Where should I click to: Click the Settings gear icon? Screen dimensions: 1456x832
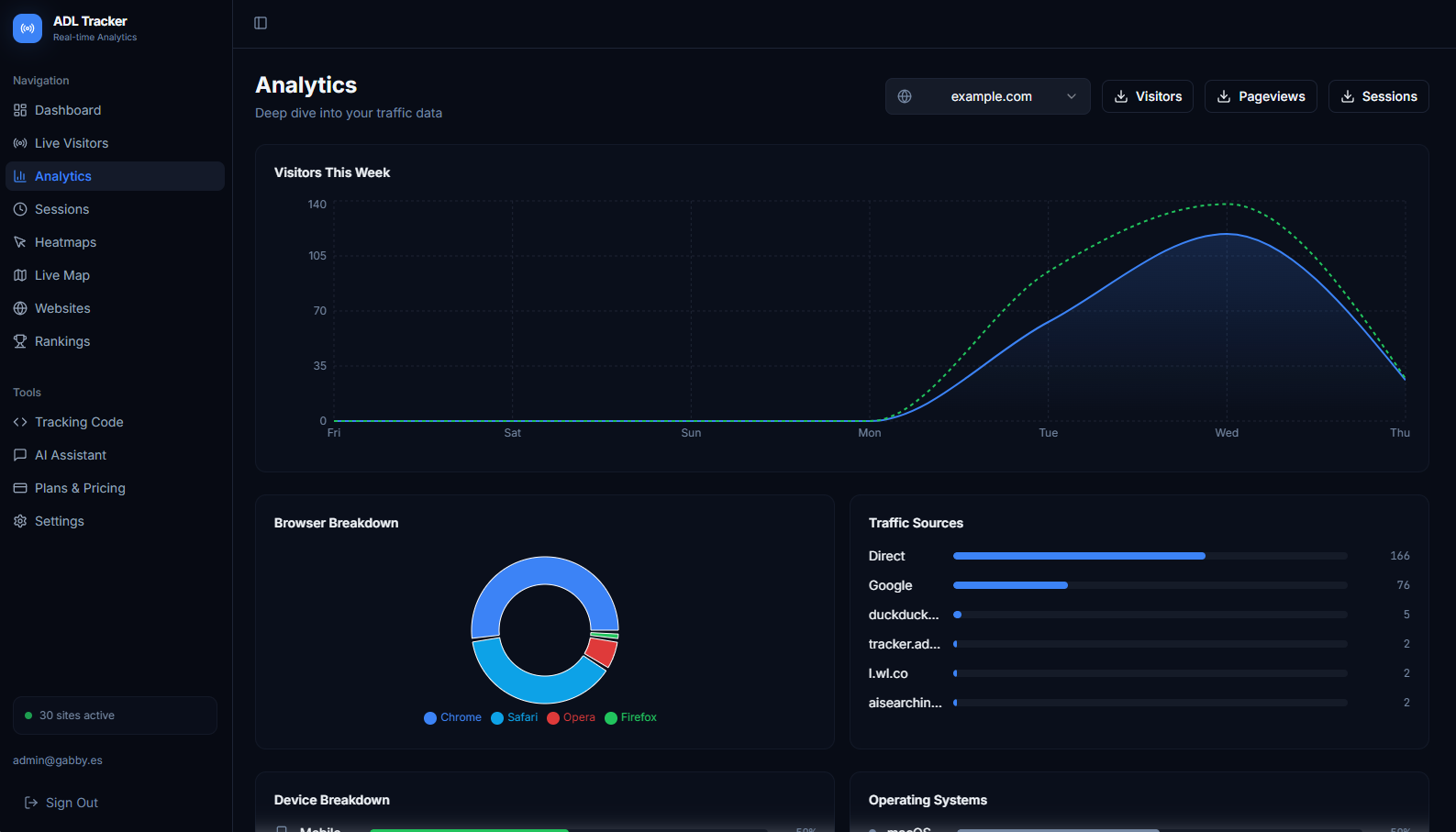point(20,521)
